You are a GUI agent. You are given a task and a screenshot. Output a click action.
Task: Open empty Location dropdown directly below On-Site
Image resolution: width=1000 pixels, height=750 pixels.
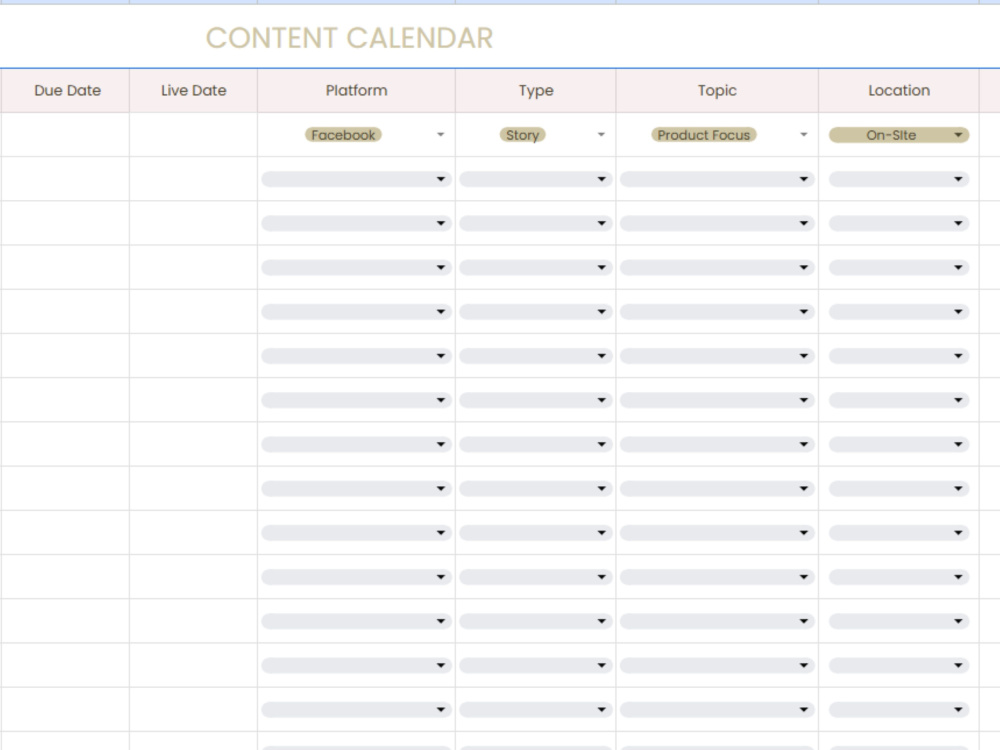(899, 179)
